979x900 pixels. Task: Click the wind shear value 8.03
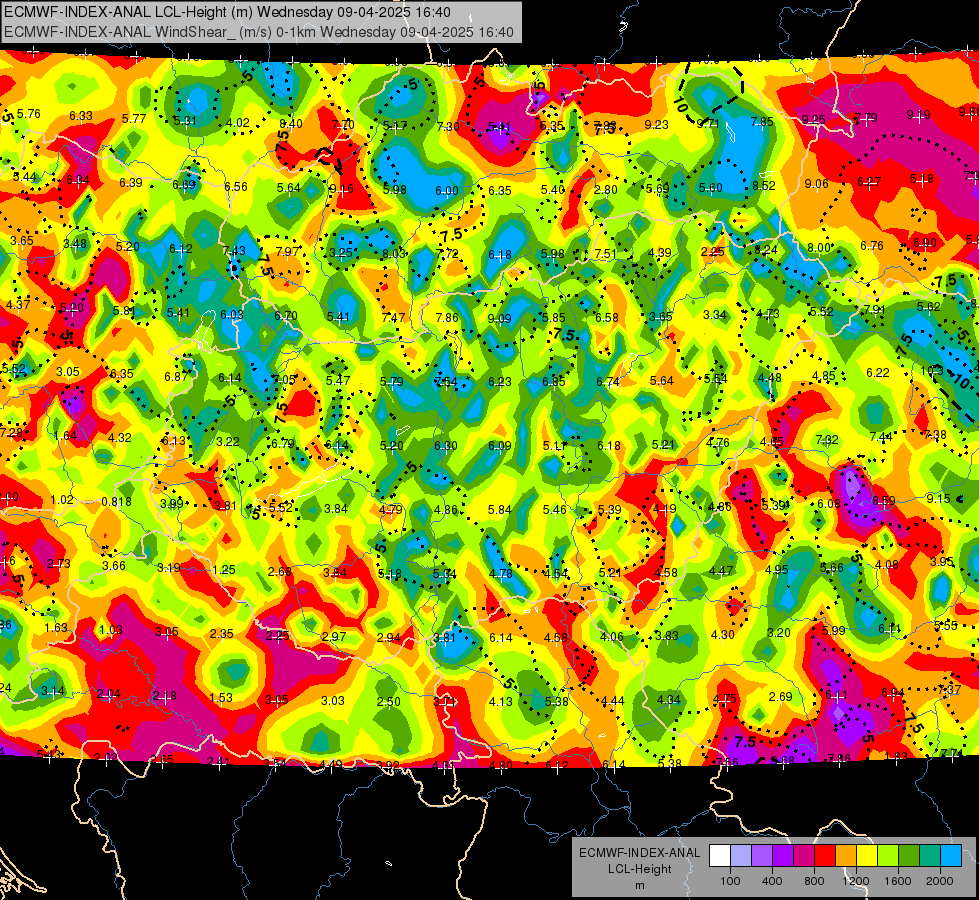[x=394, y=253]
